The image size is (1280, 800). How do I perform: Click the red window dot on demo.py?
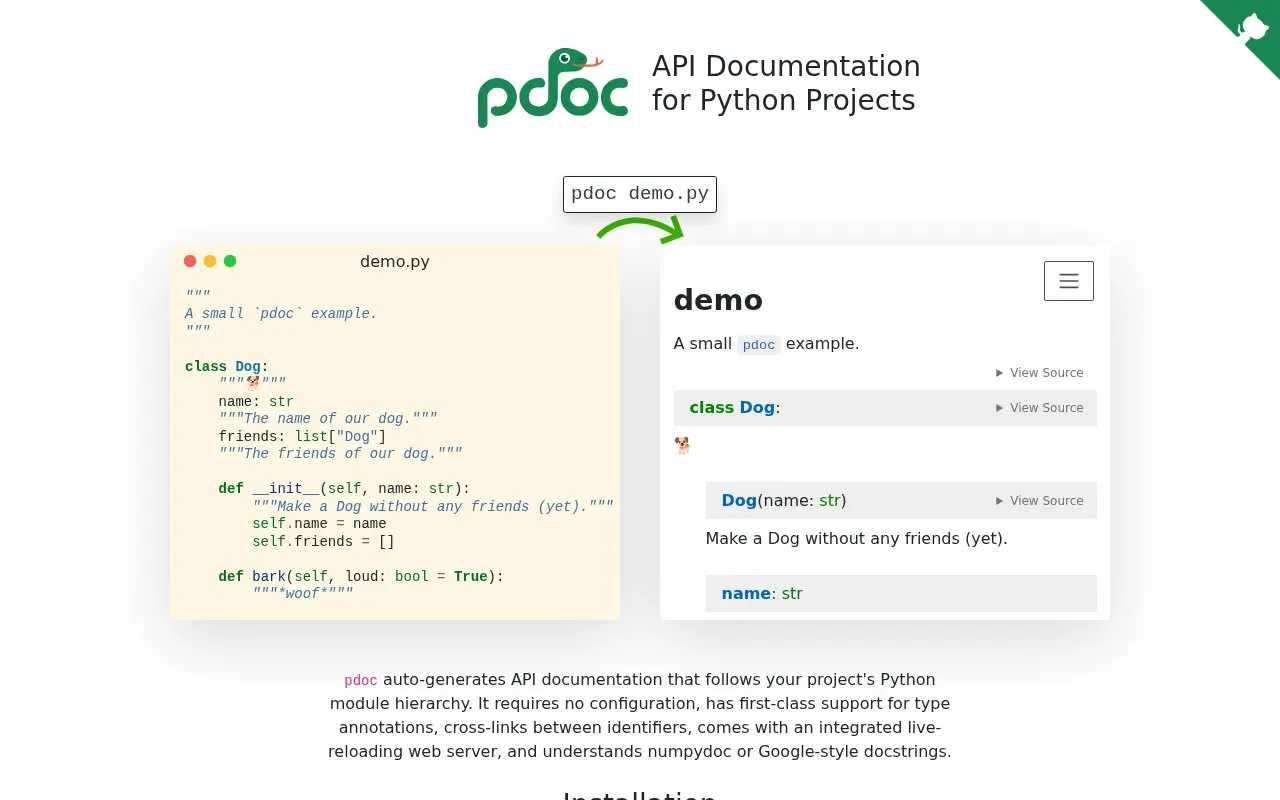190,261
